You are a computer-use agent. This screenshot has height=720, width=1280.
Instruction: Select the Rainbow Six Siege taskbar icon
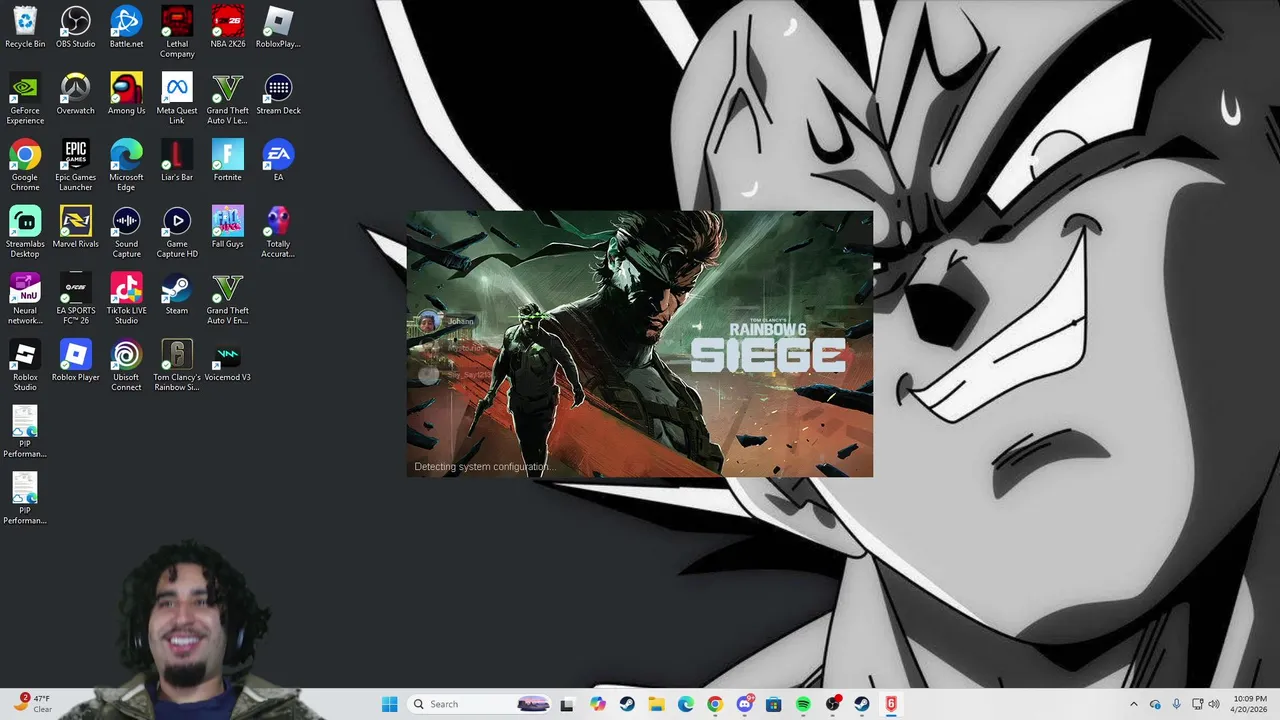891,704
